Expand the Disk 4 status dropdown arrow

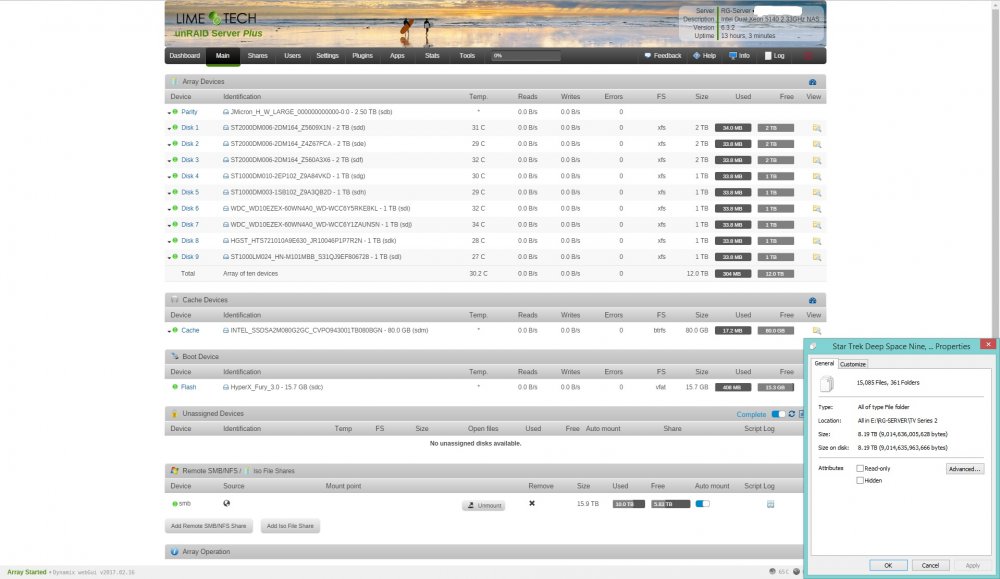point(170,177)
